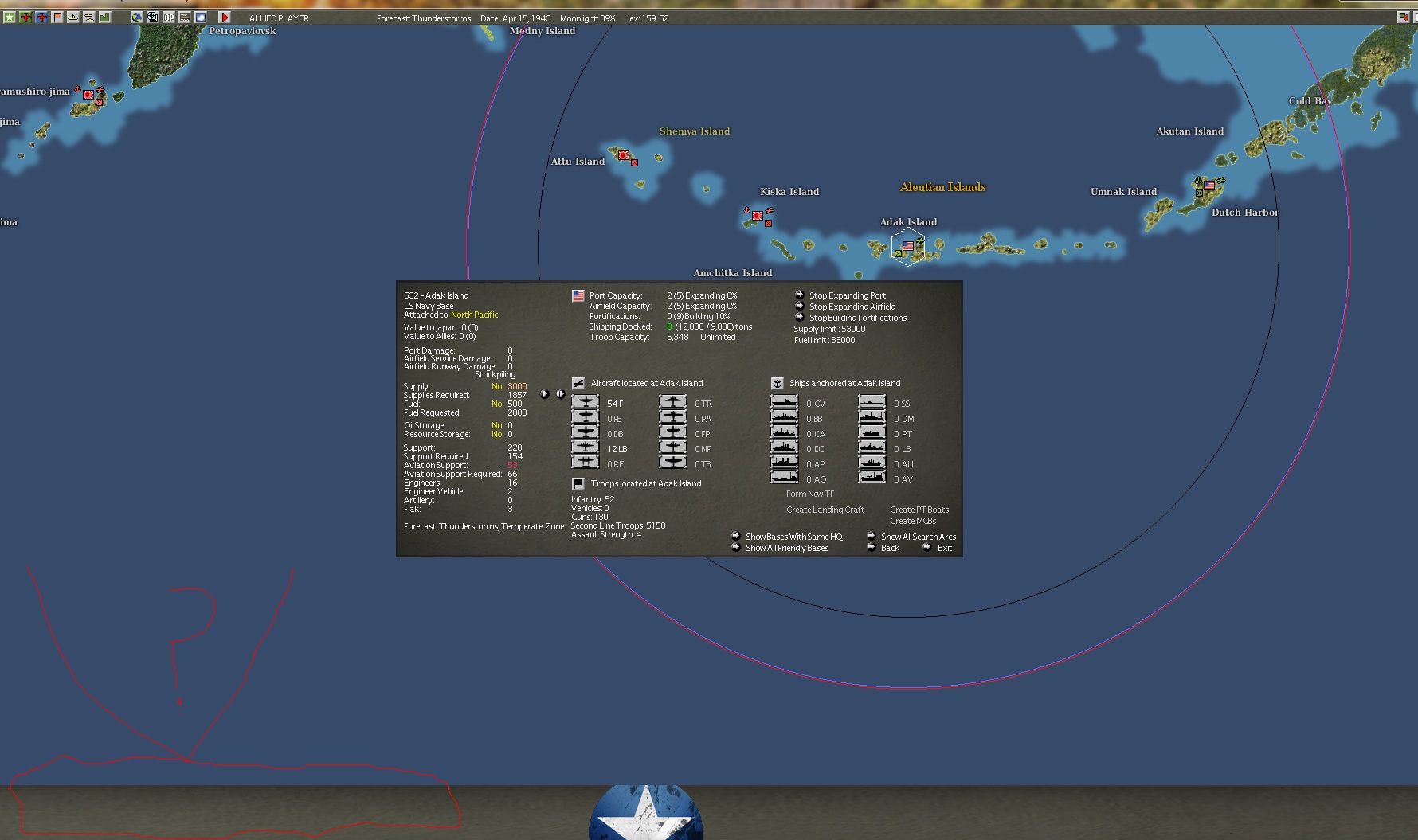1418x840 pixels.
Task: Click the fighter aircraft icon showing 54 F
Action: [x=586, y=402]
